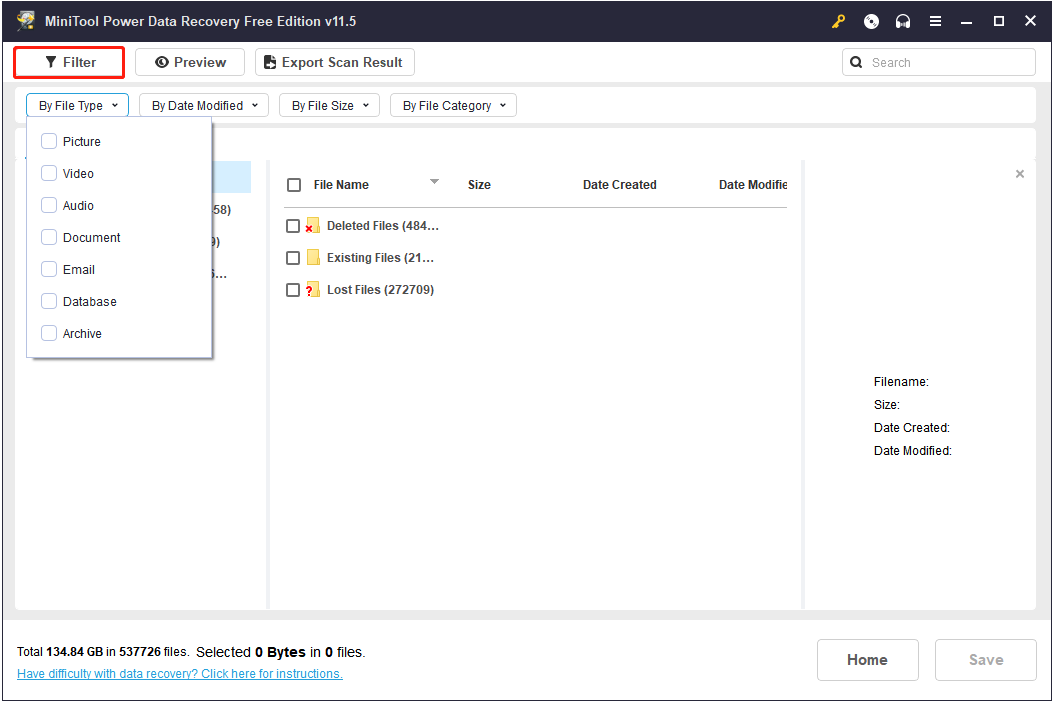The image size is (1055, 704).
Task: Click the Deleted Files folder icon
Action: click(x=312, y=226)
